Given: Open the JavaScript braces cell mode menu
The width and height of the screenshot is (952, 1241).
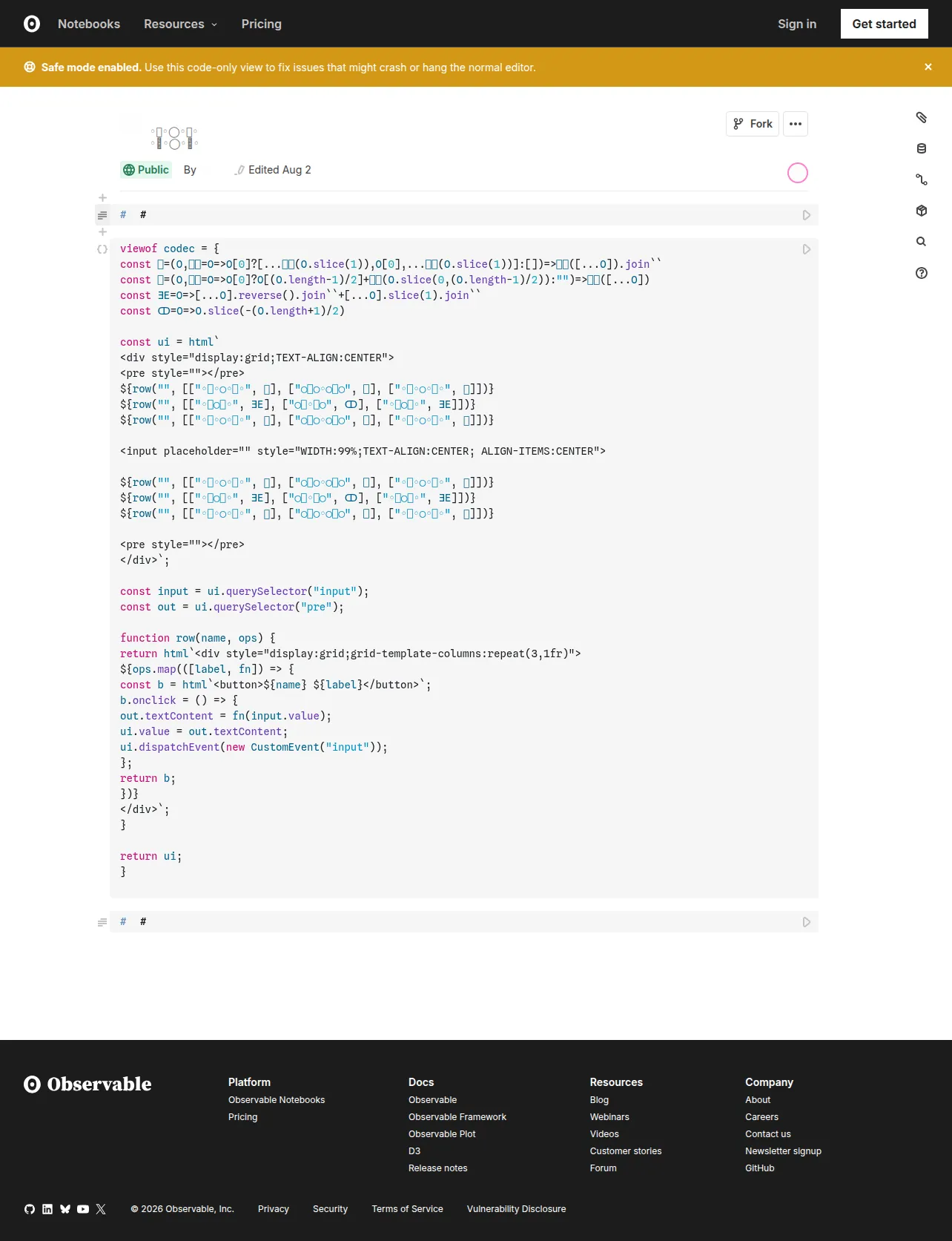Looking at the screenshot, I should (x=102, y=249).
